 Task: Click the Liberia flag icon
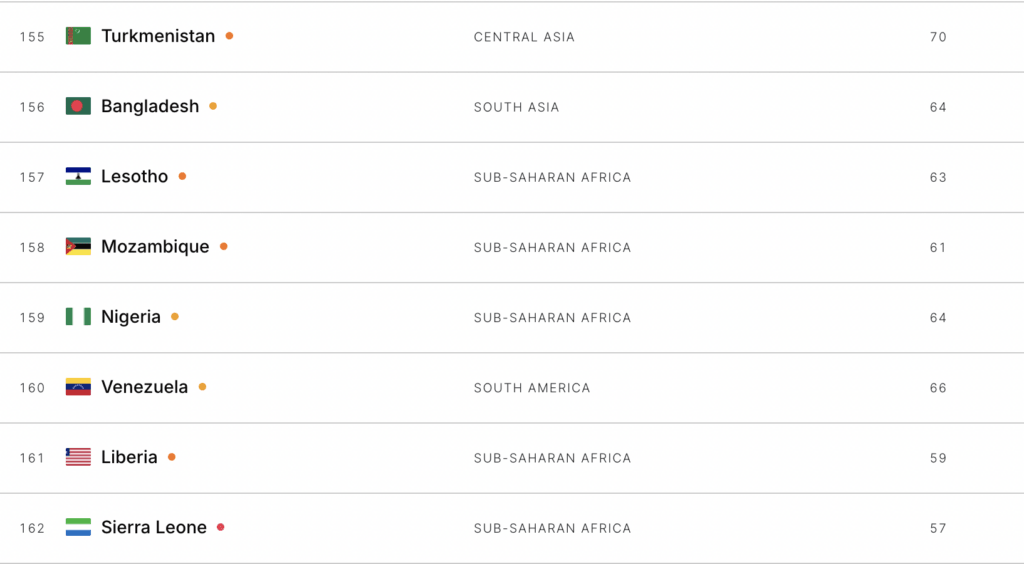(78, 457)
